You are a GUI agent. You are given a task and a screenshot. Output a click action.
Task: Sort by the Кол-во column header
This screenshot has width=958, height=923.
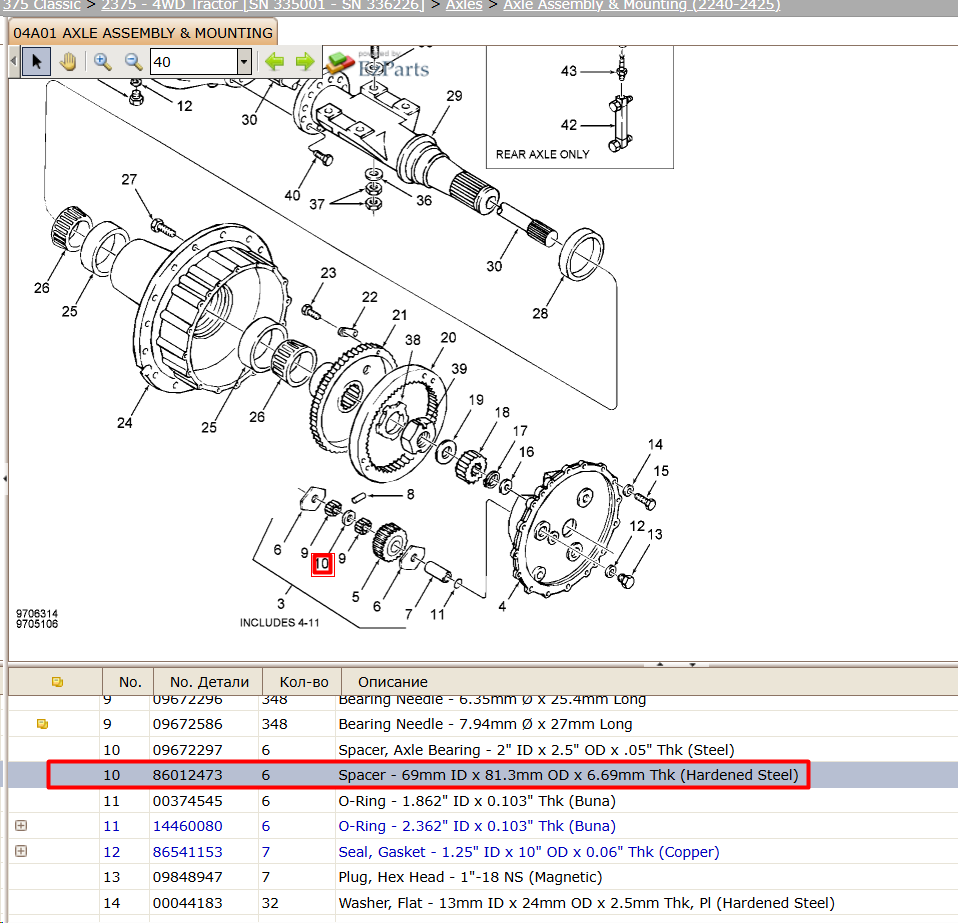tap(304, 682)
